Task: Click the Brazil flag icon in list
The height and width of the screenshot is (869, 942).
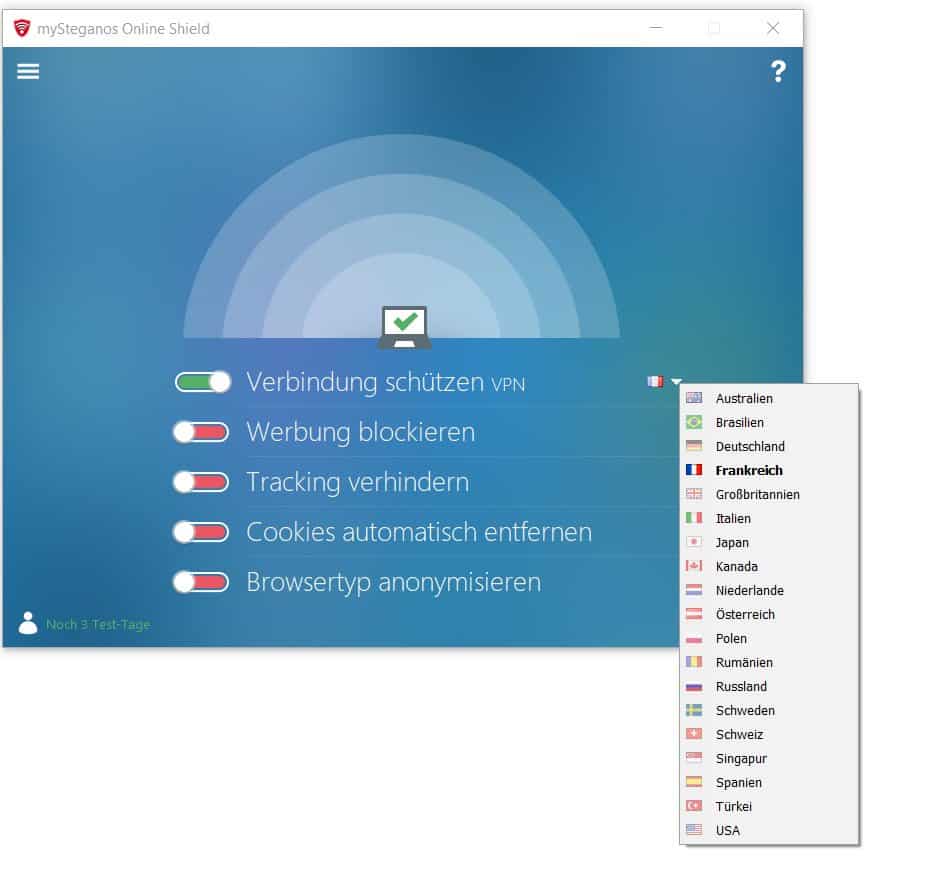Action: tap(694, 422)
